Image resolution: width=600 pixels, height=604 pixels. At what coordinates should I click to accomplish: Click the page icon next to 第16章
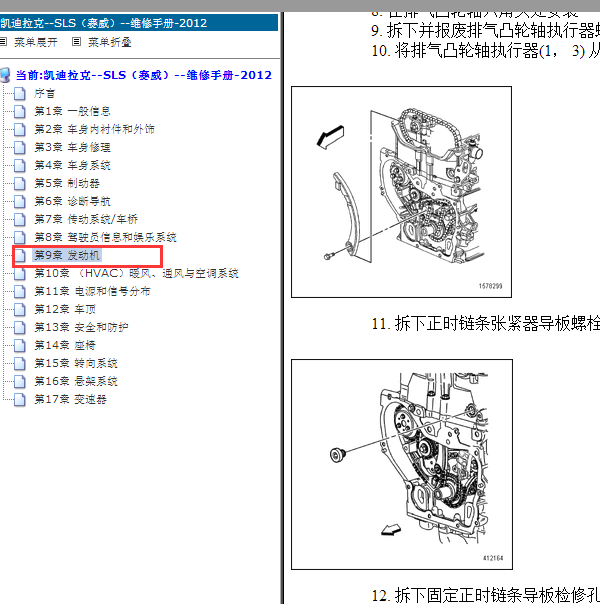[20, 381]
